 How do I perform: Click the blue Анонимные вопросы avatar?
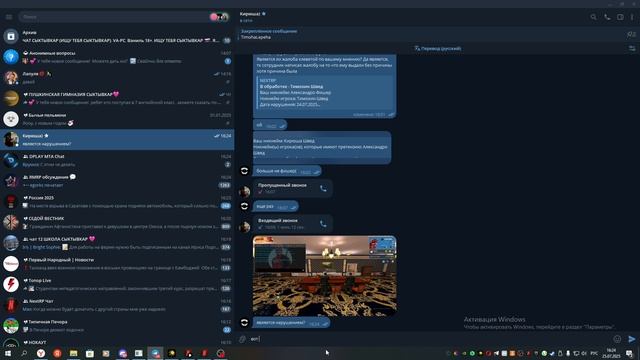click(x=11, y=57)
